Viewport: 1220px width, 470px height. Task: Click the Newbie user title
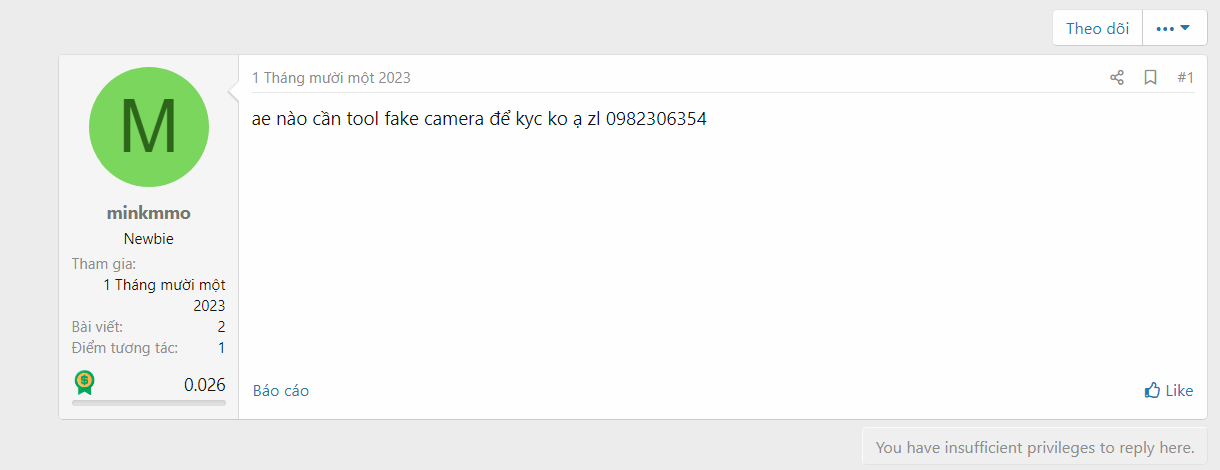click(x=149, y=239)
